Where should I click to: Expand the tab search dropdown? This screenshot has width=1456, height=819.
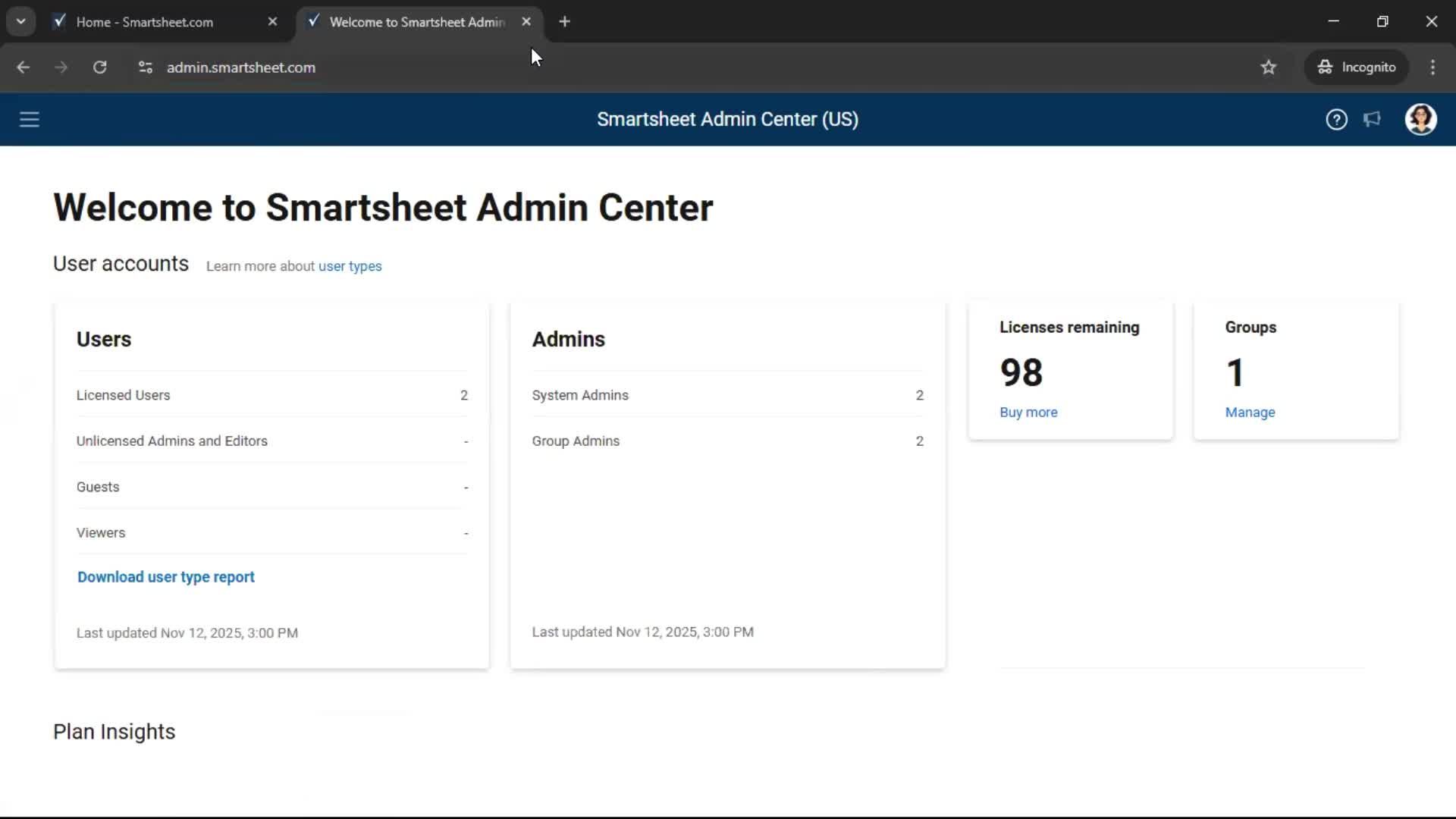[20, 22]
